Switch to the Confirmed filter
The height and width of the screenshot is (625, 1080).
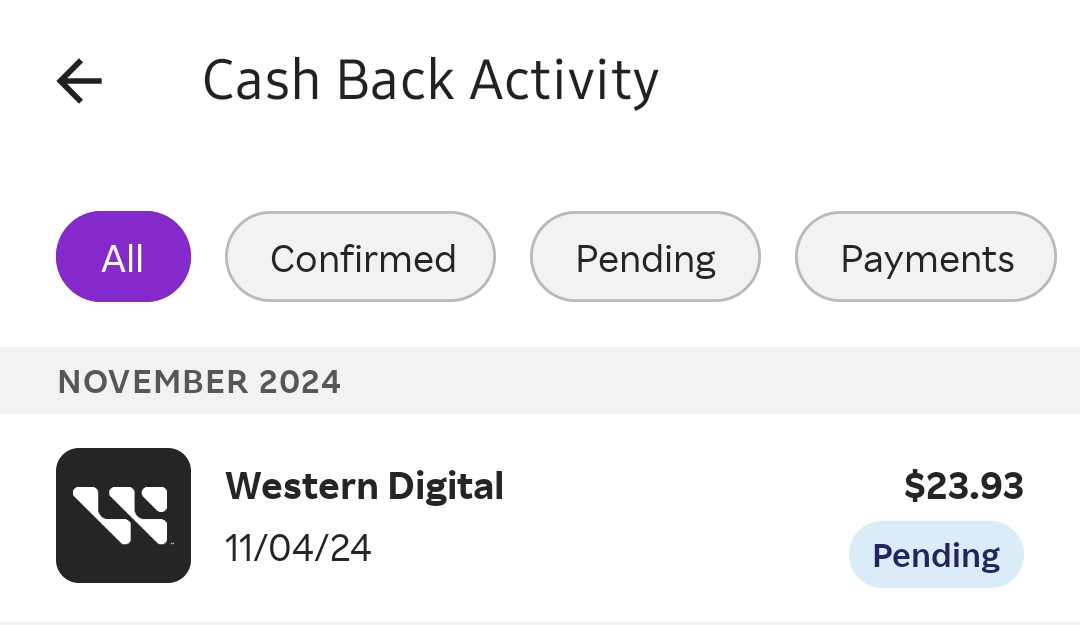[x=361, y=257]
